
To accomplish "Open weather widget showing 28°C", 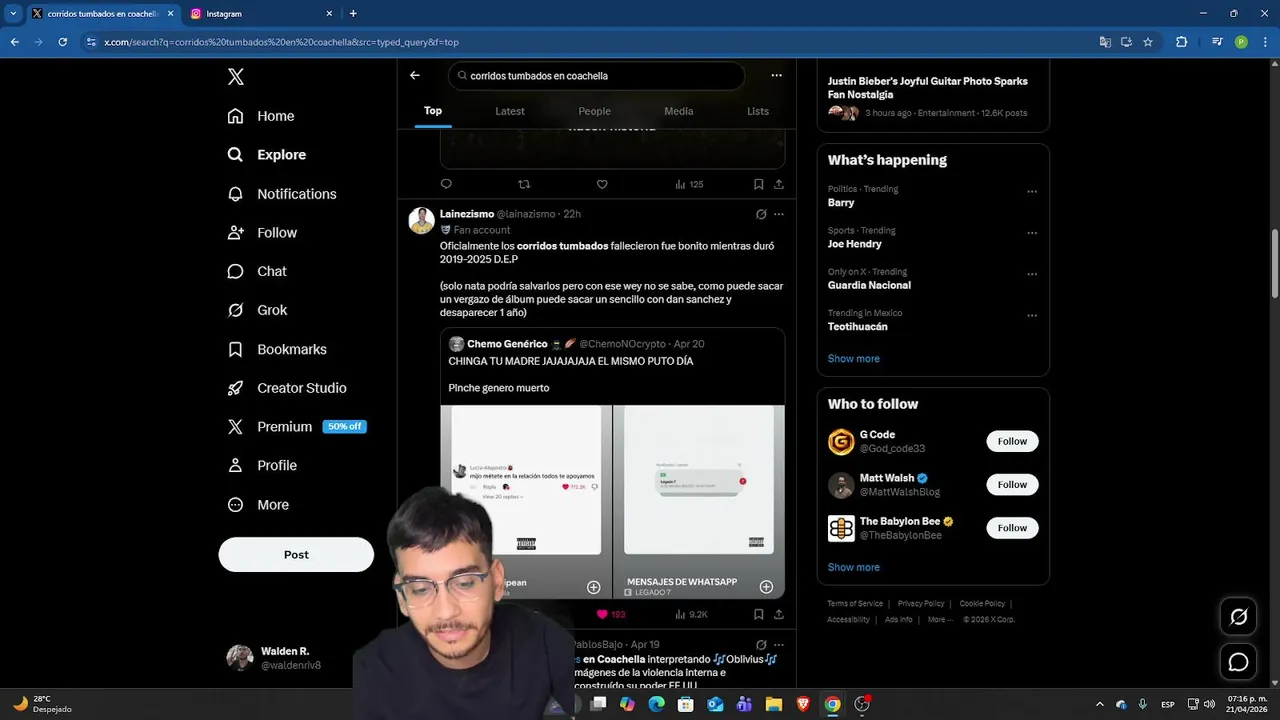I will tap(42, 704).
